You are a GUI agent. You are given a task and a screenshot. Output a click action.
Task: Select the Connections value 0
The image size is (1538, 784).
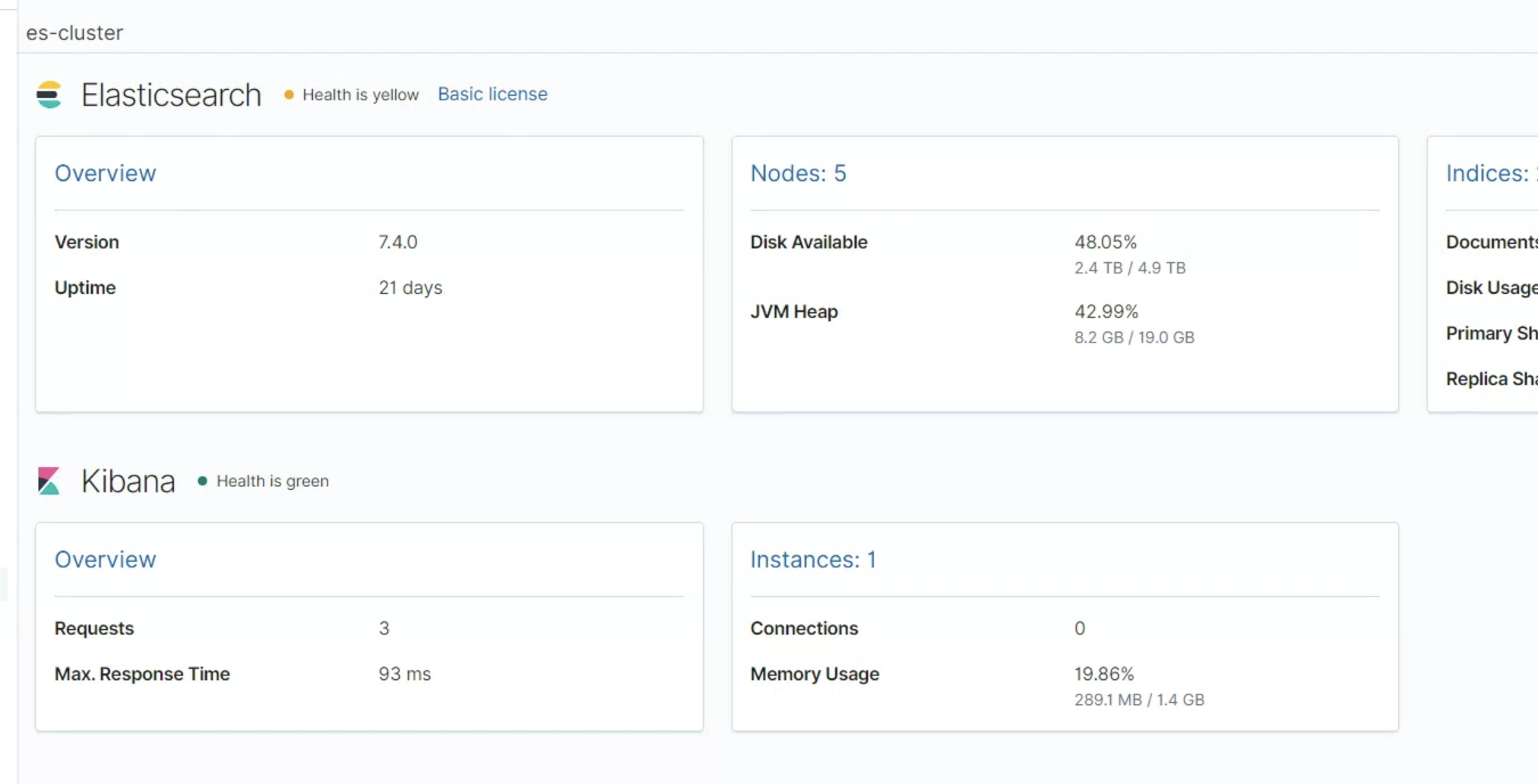coord(1080,628)
